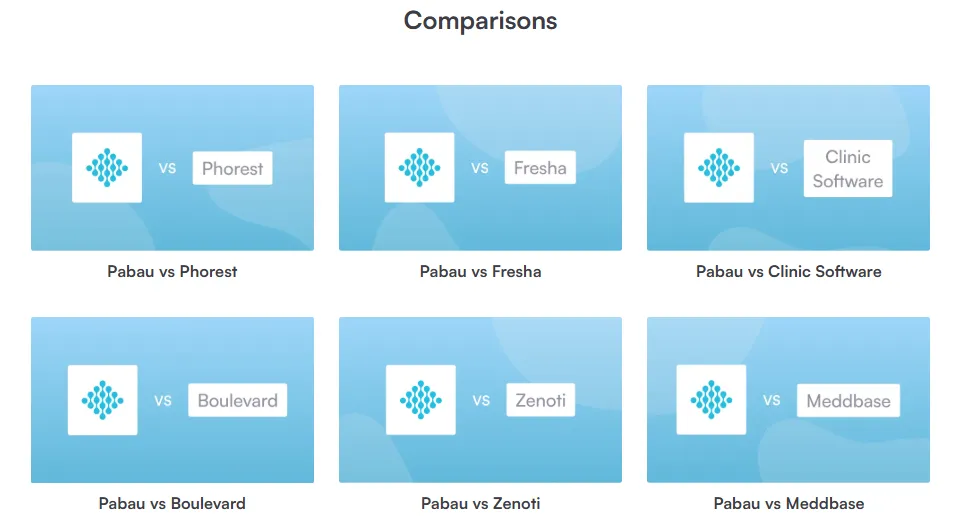The height and width of the screenshot is (532, 960).
Task: Click Pabau logo in the Phorest card
Action: 107,168
